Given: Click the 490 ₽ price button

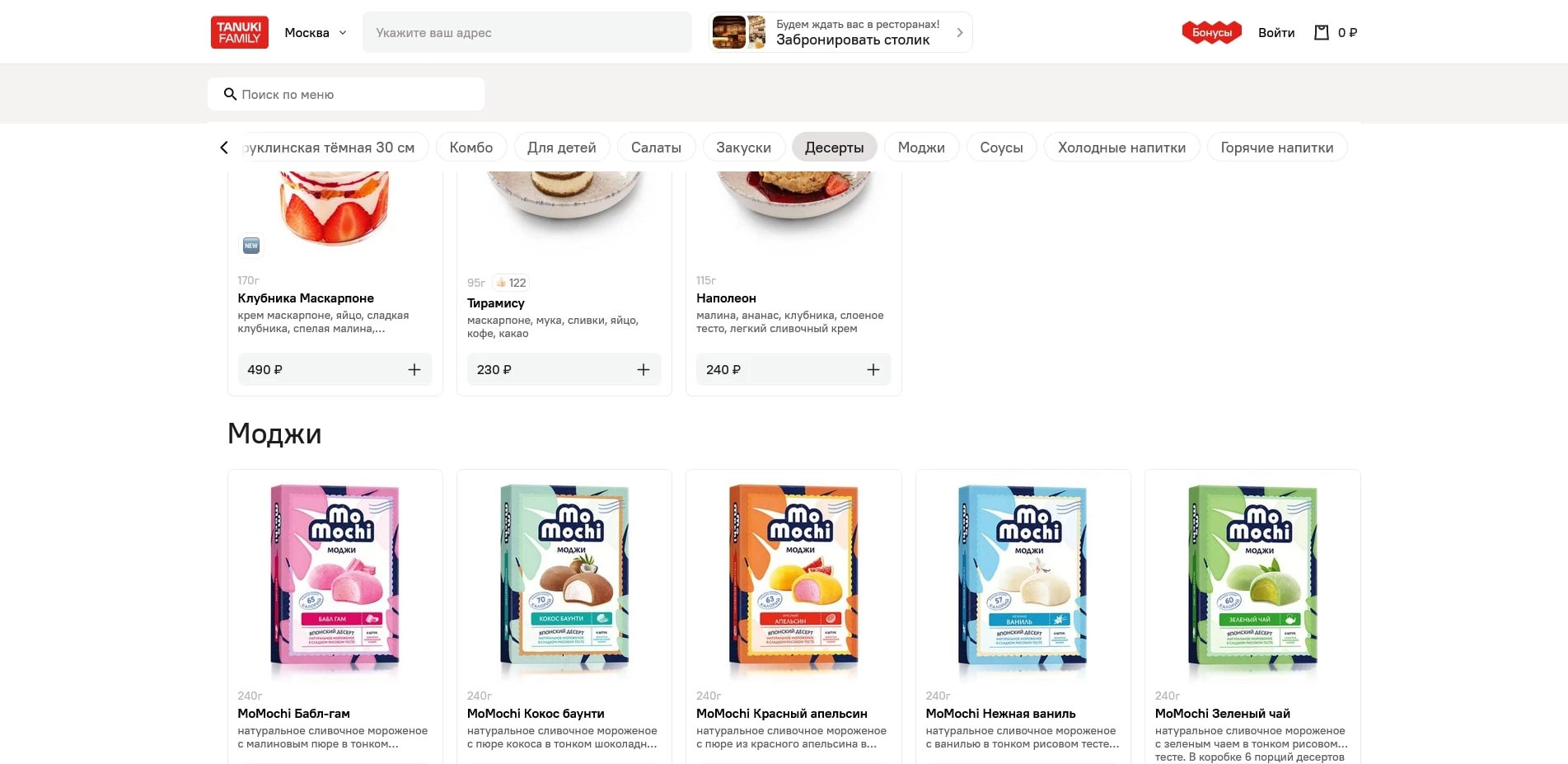Looking at the screenshot, I should click(265, 370).
